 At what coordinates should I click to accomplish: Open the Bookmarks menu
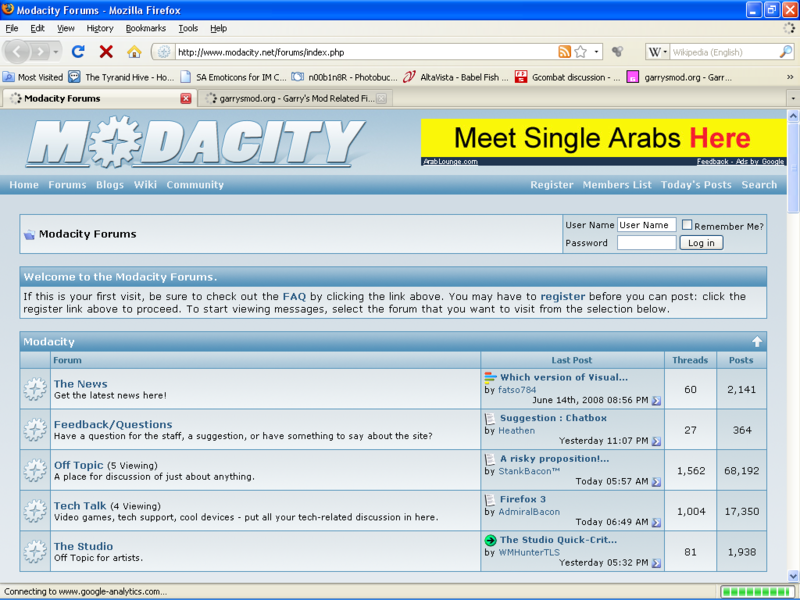pos(146,29)
